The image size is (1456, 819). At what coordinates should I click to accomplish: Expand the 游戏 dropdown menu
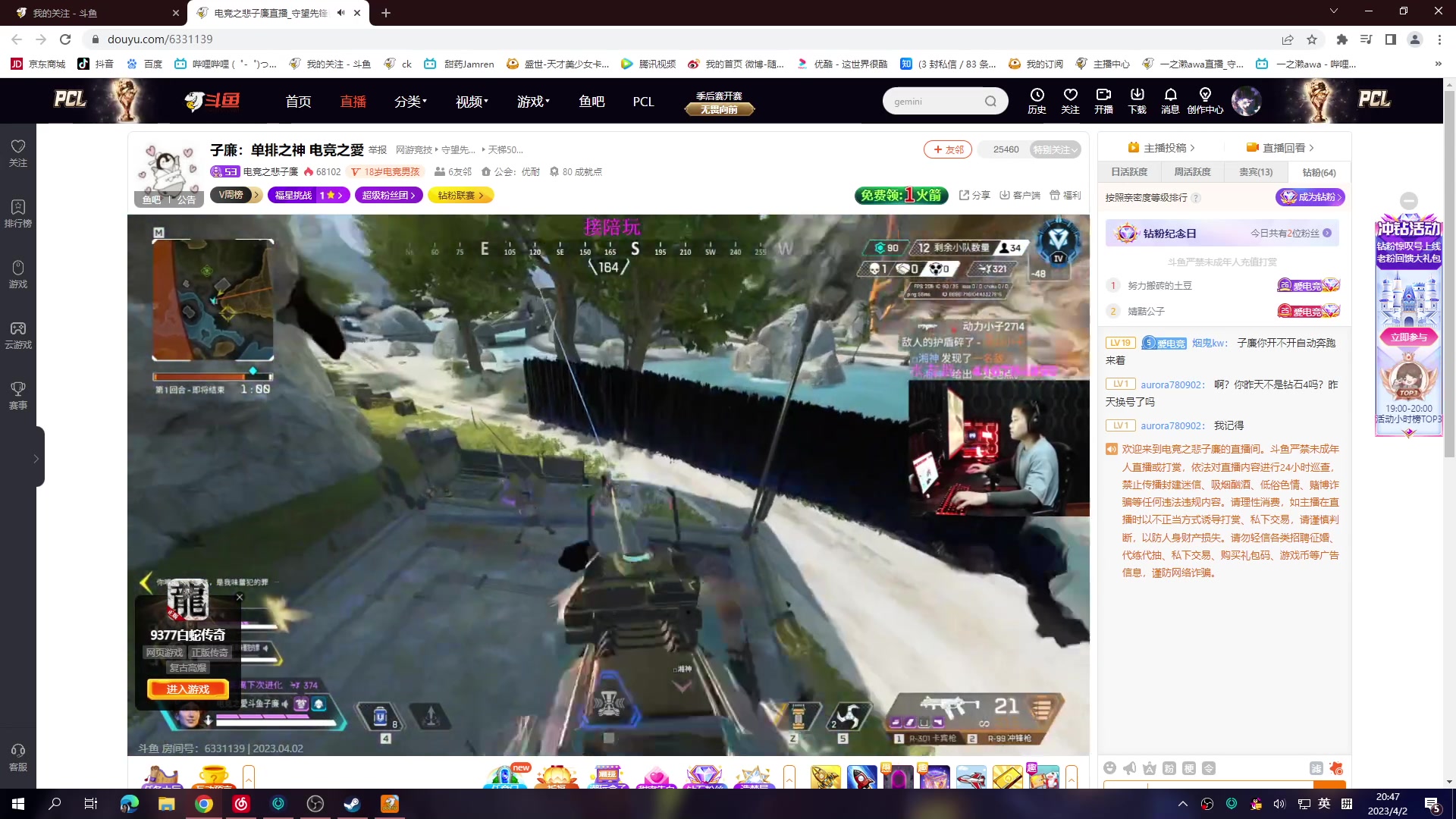[533, 102]
